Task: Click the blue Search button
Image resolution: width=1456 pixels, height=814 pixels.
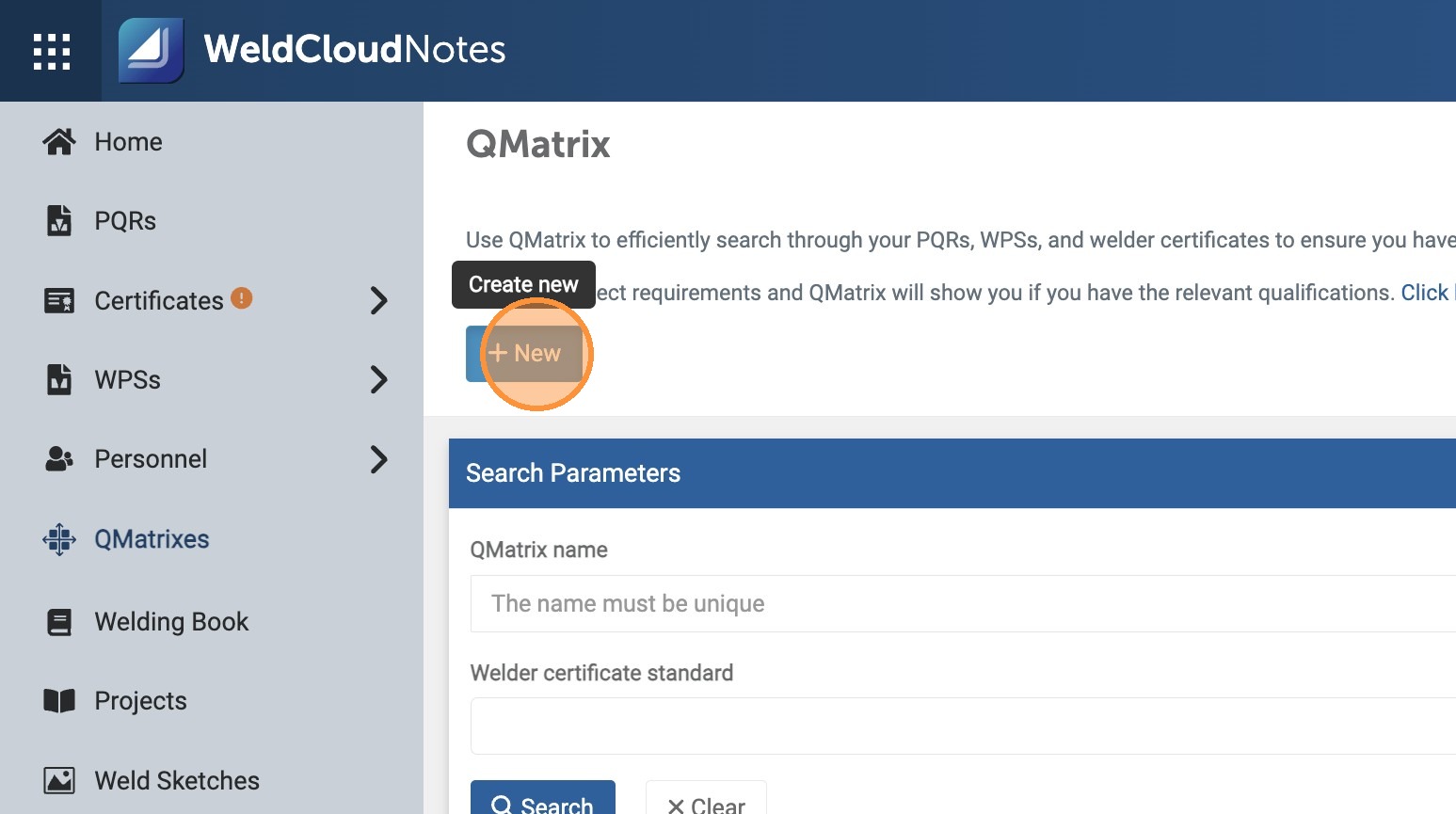Action: 543,800
